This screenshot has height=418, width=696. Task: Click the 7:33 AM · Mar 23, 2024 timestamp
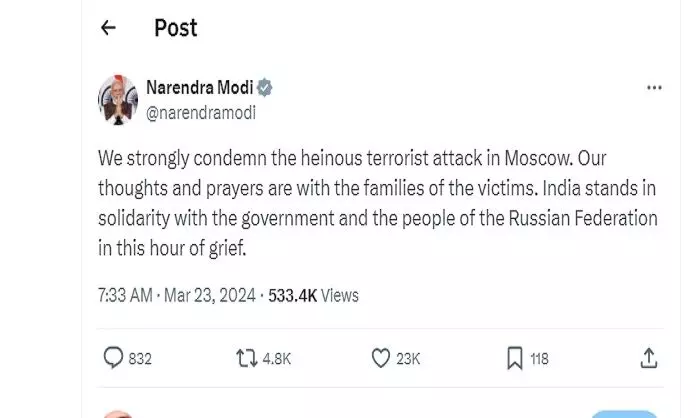(x=176, y=295)
